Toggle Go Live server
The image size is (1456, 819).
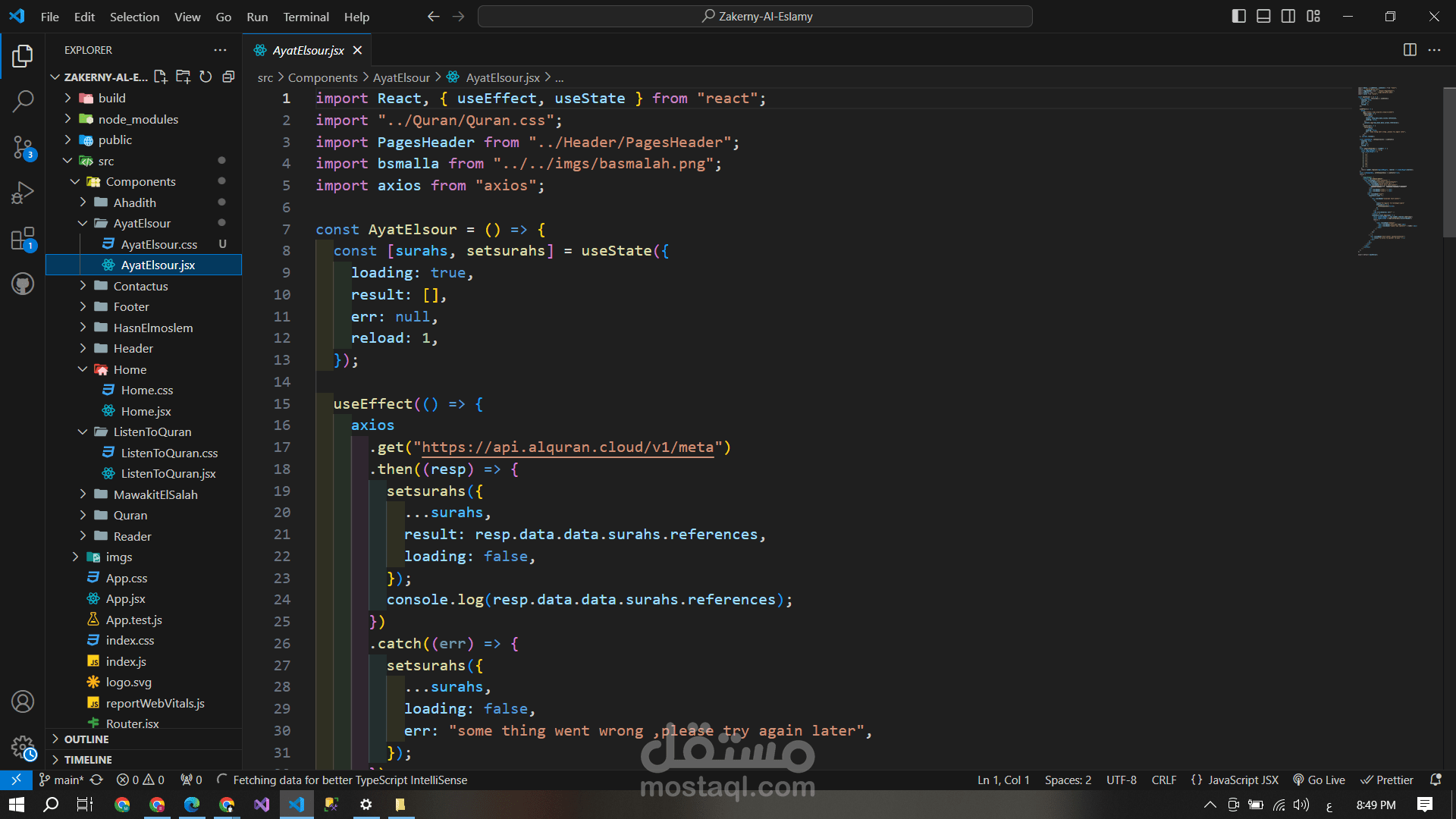pos(1319,780)
